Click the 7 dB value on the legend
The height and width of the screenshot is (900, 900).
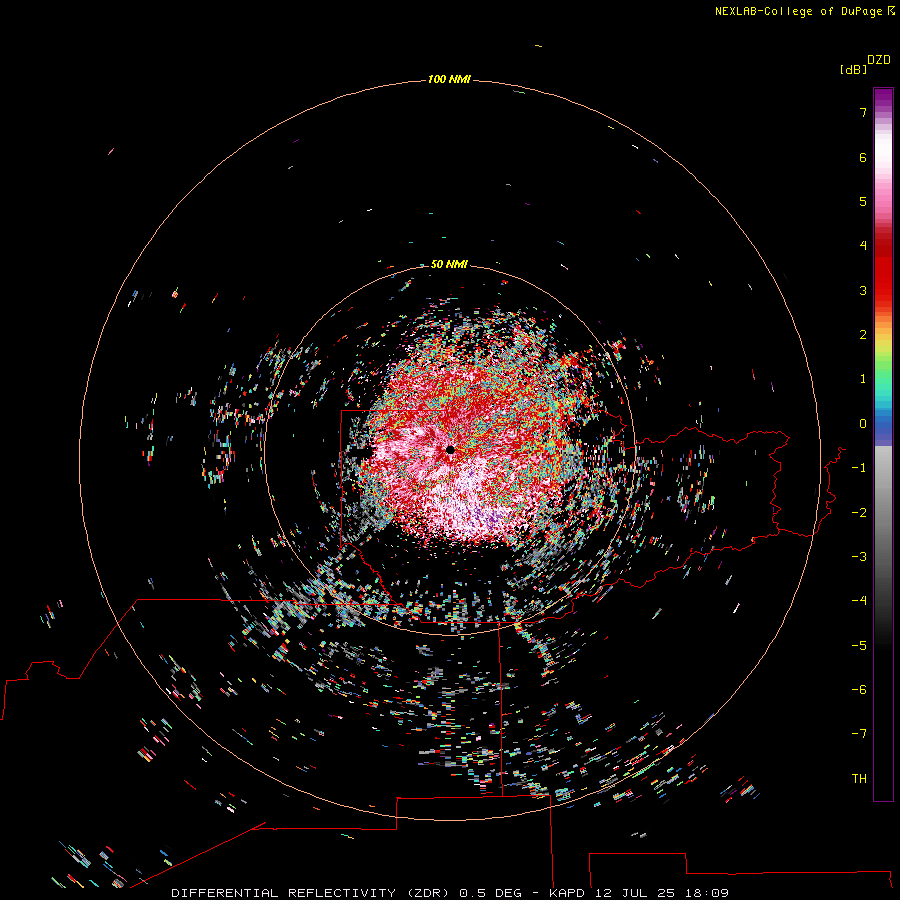pyautogui.click(x=863, y=112)
